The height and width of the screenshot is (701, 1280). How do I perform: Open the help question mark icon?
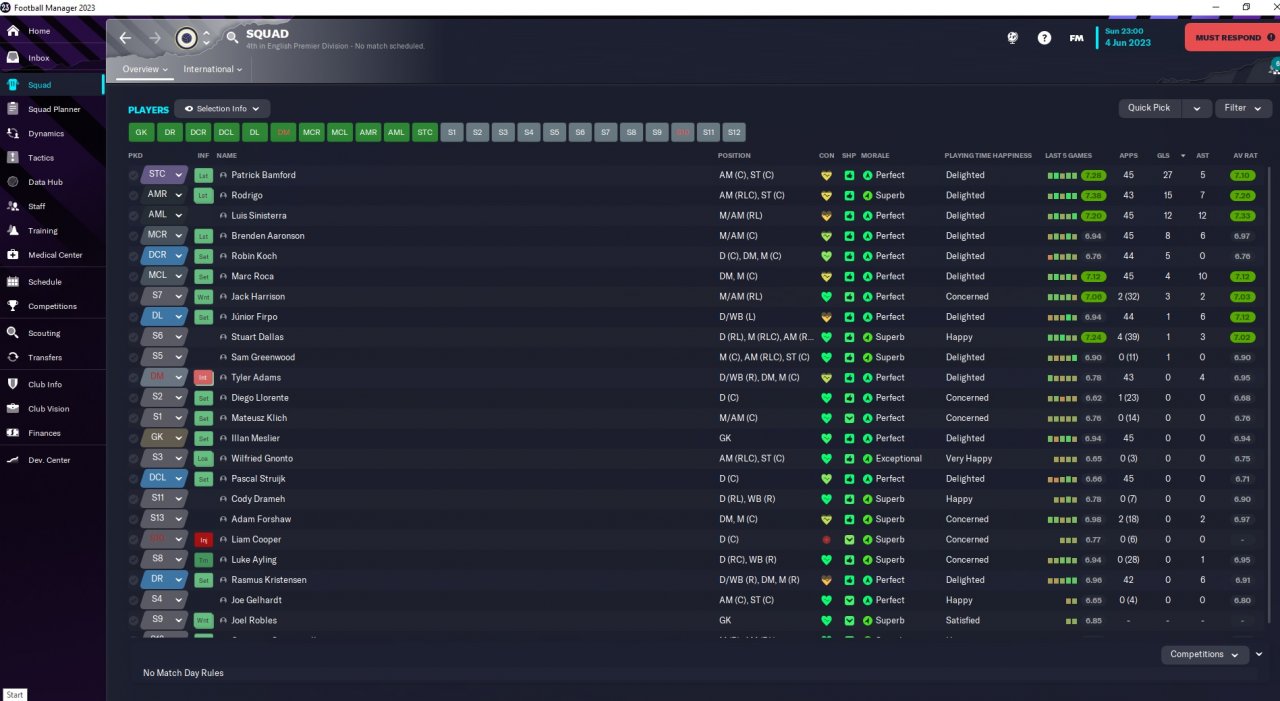[1044, 38]
